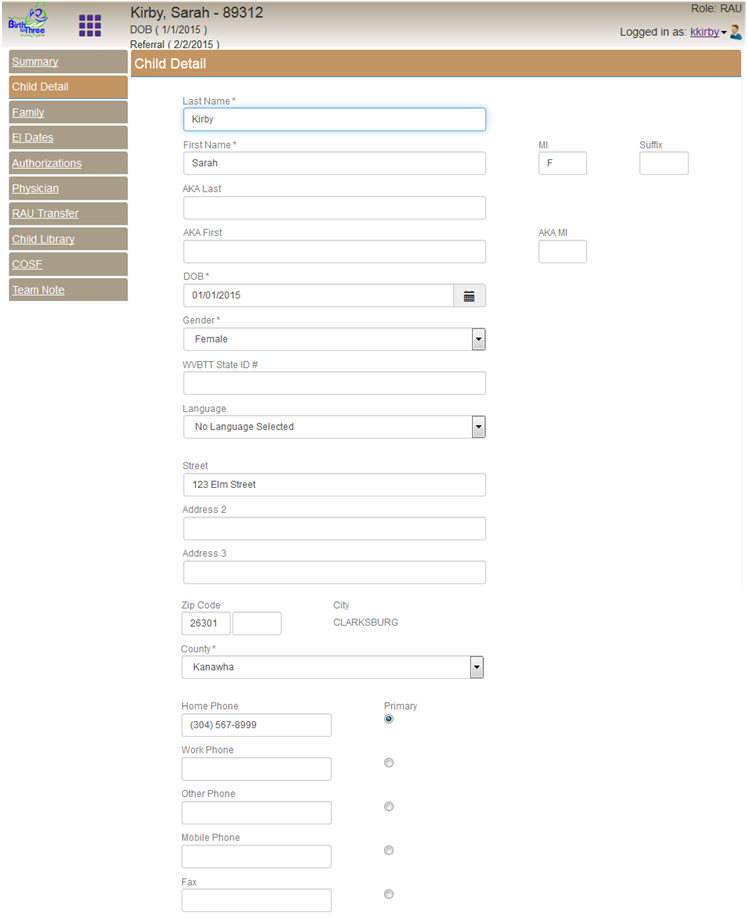Click the Fax field
Screen dimensions: 748x924
[256, 900]
